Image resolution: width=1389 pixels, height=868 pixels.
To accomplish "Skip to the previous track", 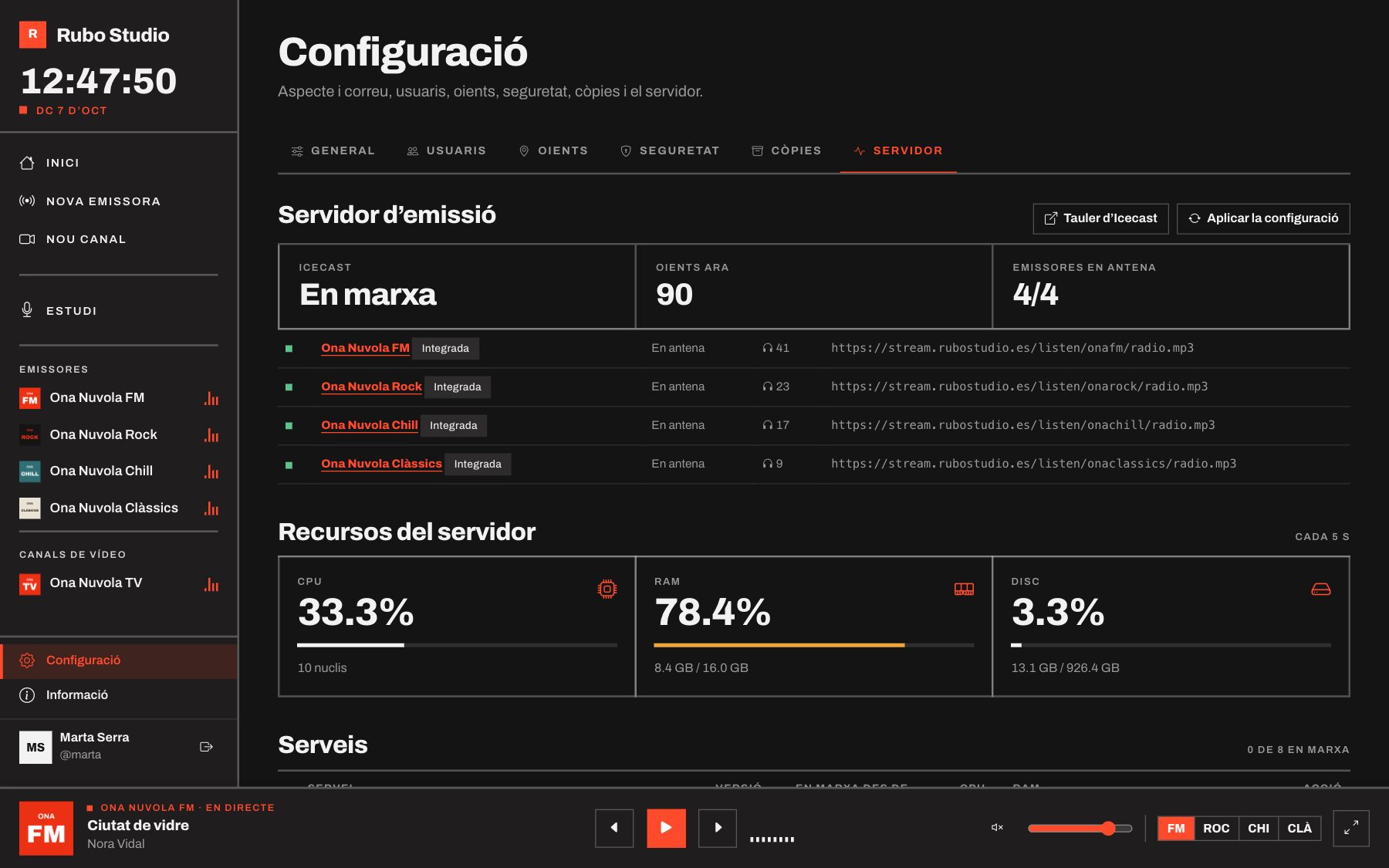I will click(x=614, y=828).
